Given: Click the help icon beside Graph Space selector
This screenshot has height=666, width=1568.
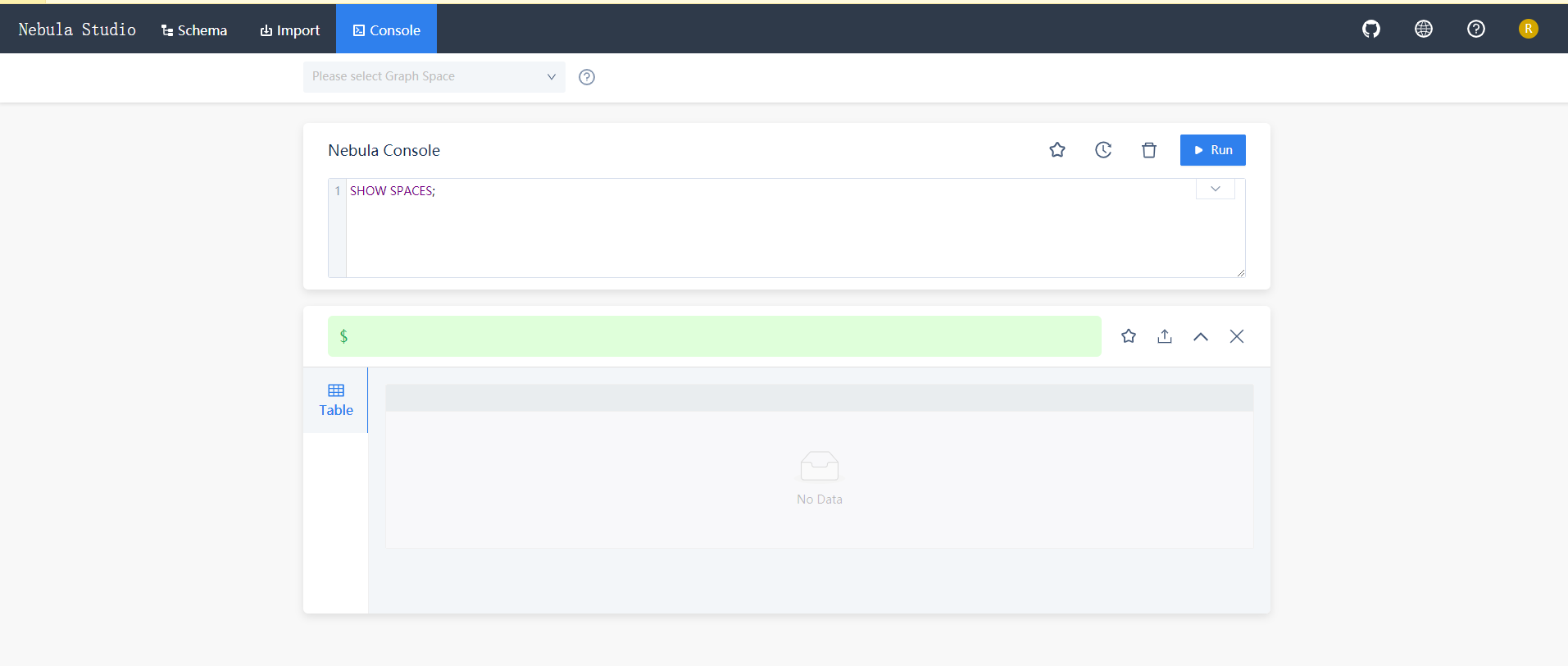Looking at the screenshot, I should [x=587, y=77].
